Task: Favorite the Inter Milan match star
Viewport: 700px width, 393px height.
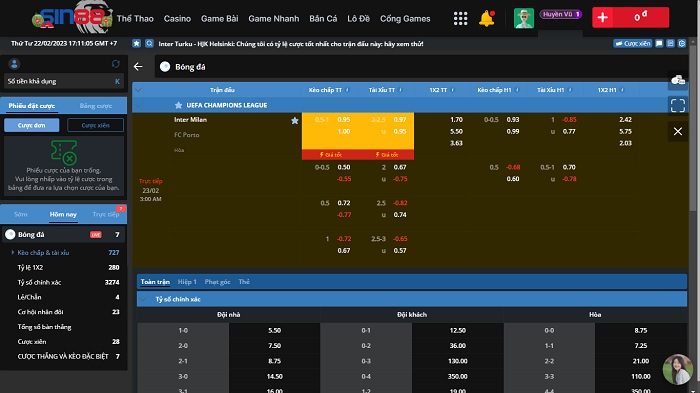Action: [295, 121]
